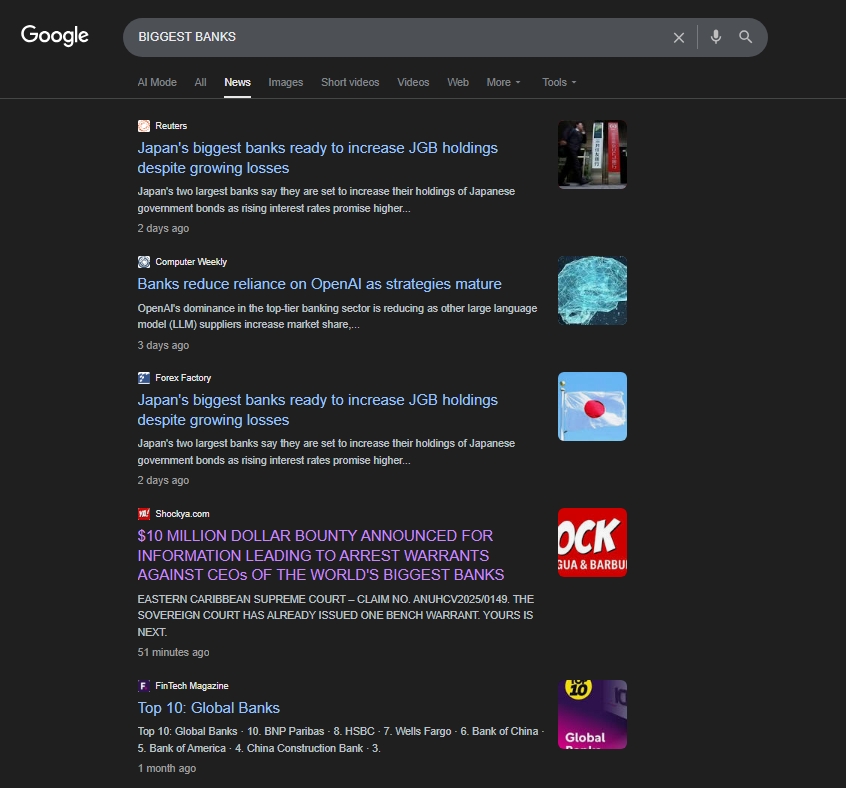Expand the More dropdown menu
Viewport: 846px width, 788px height.
point(503,82)
